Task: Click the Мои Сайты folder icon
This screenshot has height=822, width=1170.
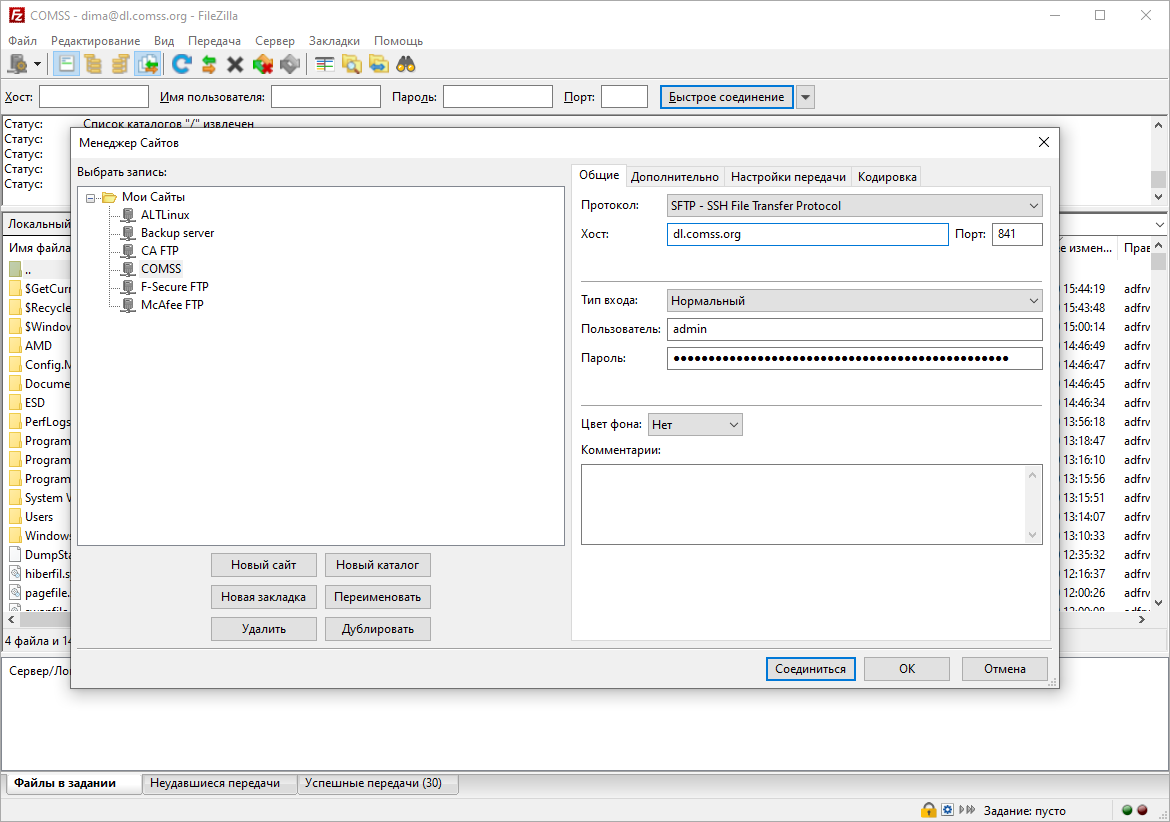Action: pos(110,197)
